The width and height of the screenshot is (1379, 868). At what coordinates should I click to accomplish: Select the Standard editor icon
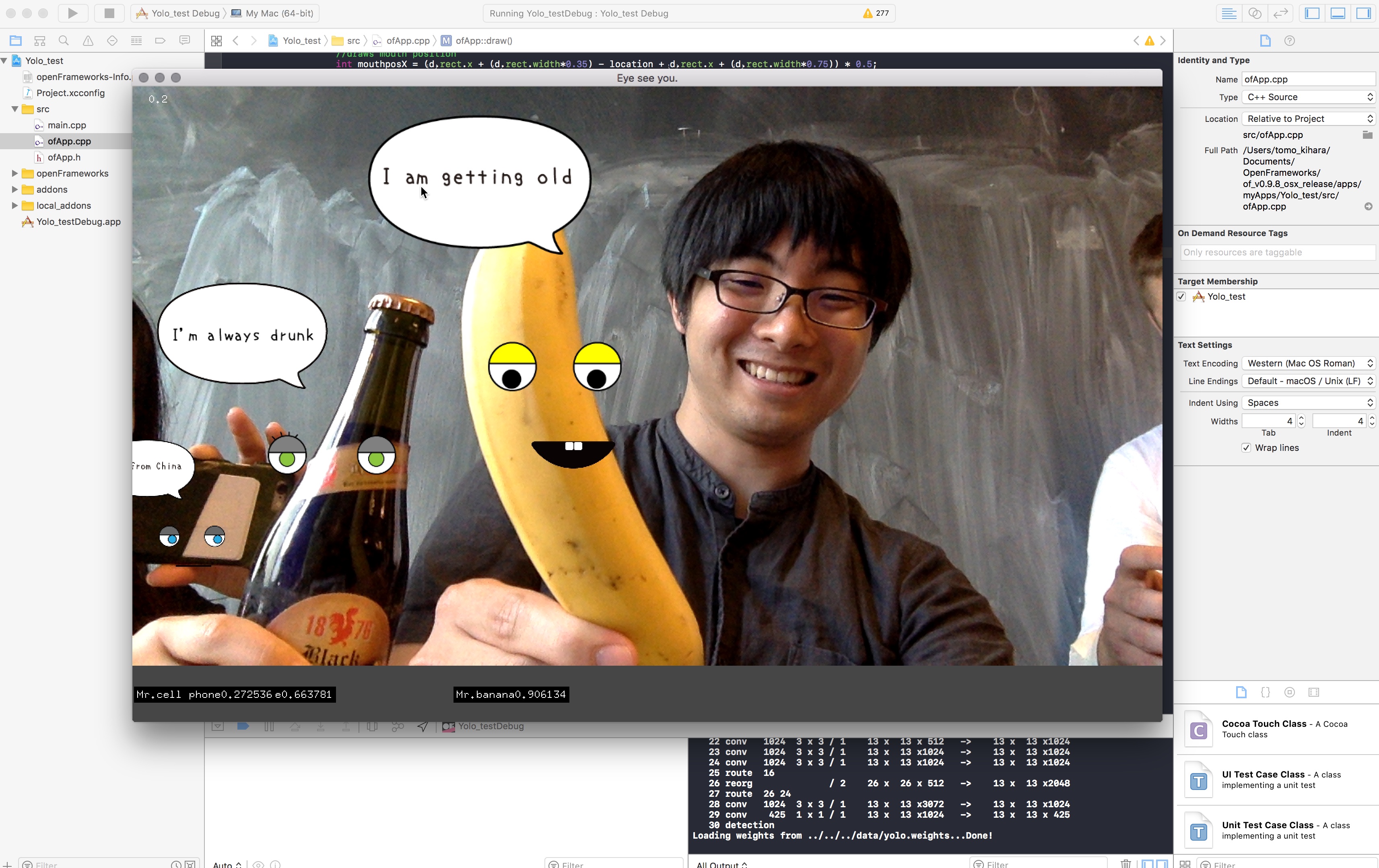tap(1229, 13)
